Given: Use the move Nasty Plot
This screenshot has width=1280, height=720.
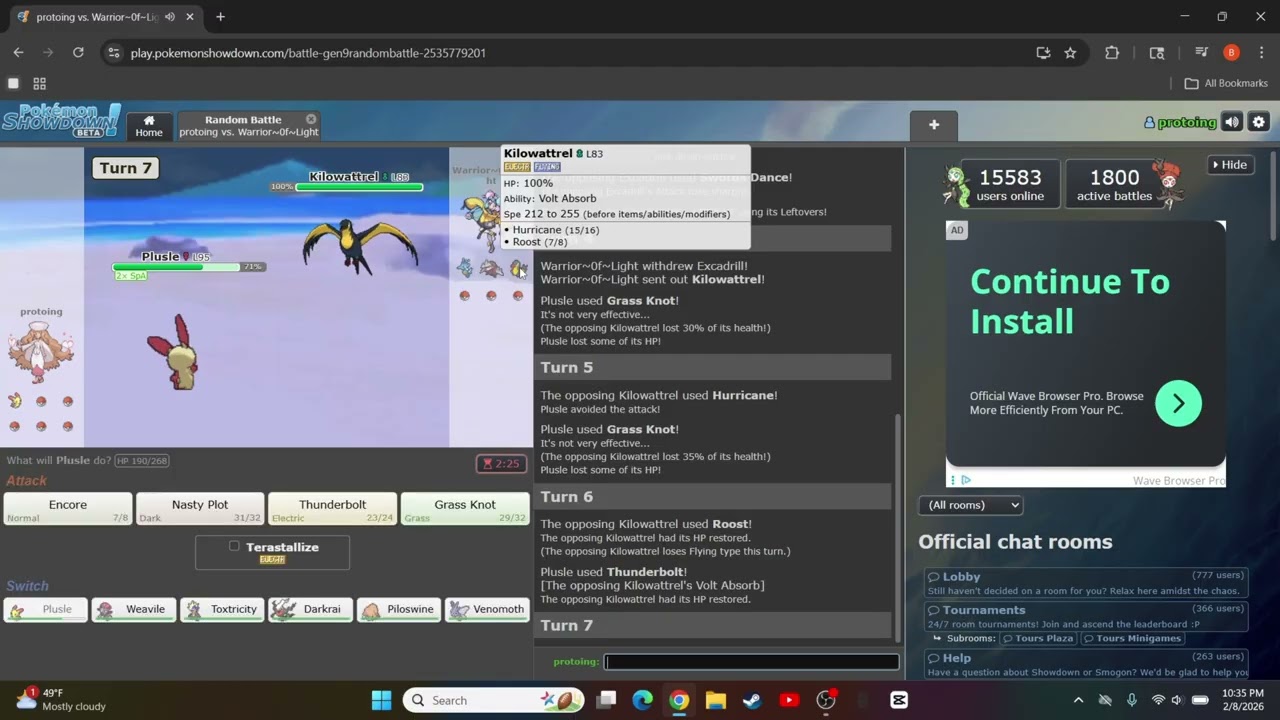Looking at the screenshot, I should (200, 509).
